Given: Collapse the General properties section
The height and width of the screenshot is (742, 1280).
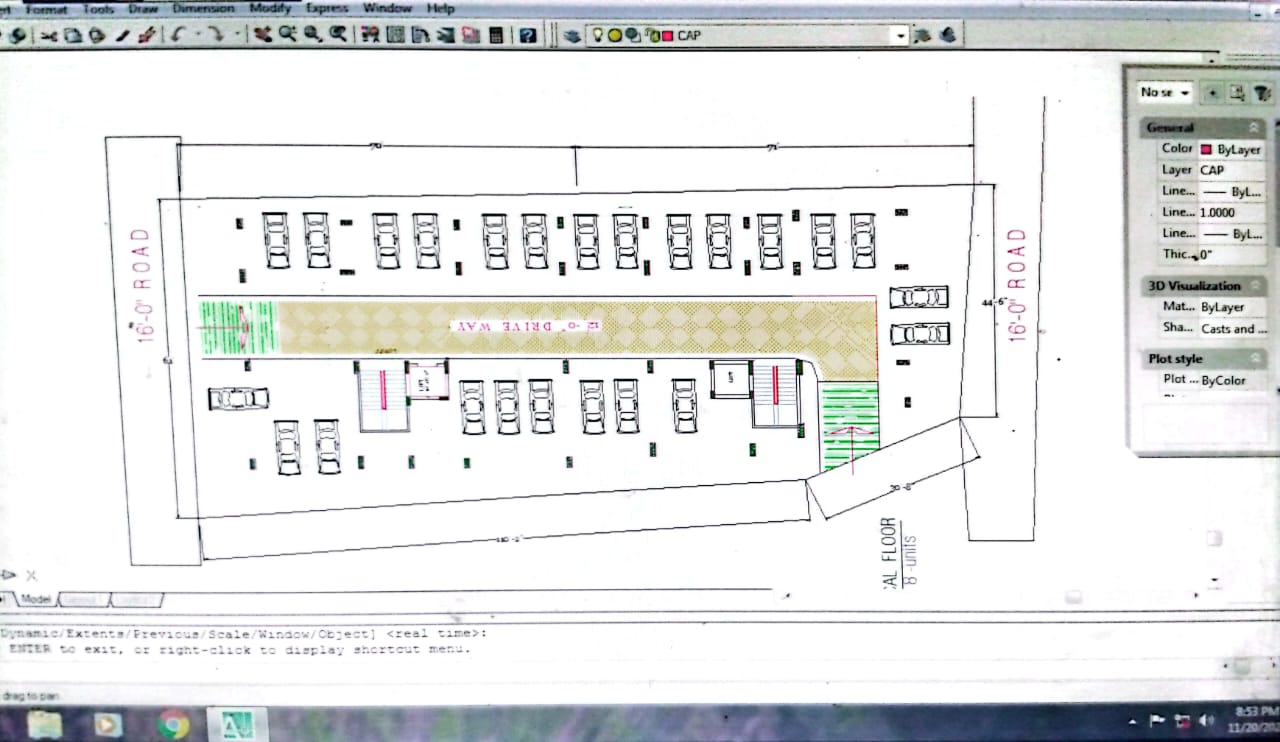Looking at the screenshot, I should [x=1254, y=128].
